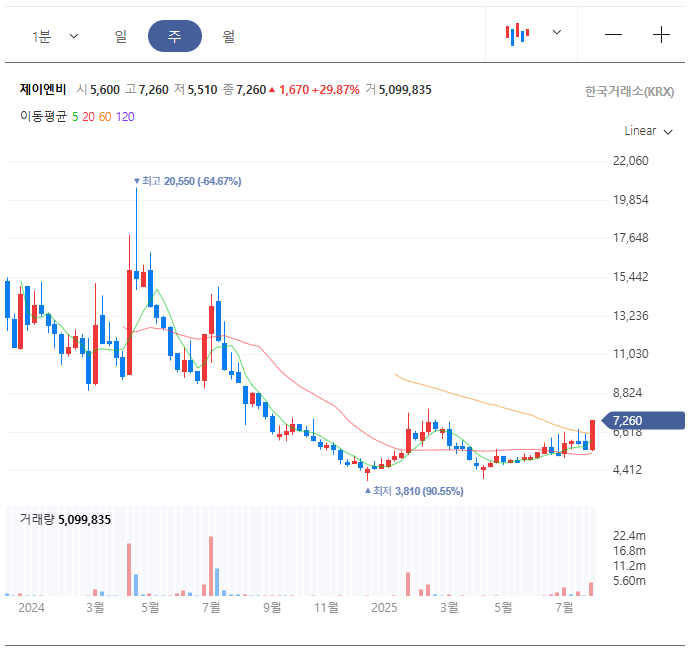Screen dimensions: 694x648
Task: Click the 22.4m volume axis label
Action: (x=629, y=536)
